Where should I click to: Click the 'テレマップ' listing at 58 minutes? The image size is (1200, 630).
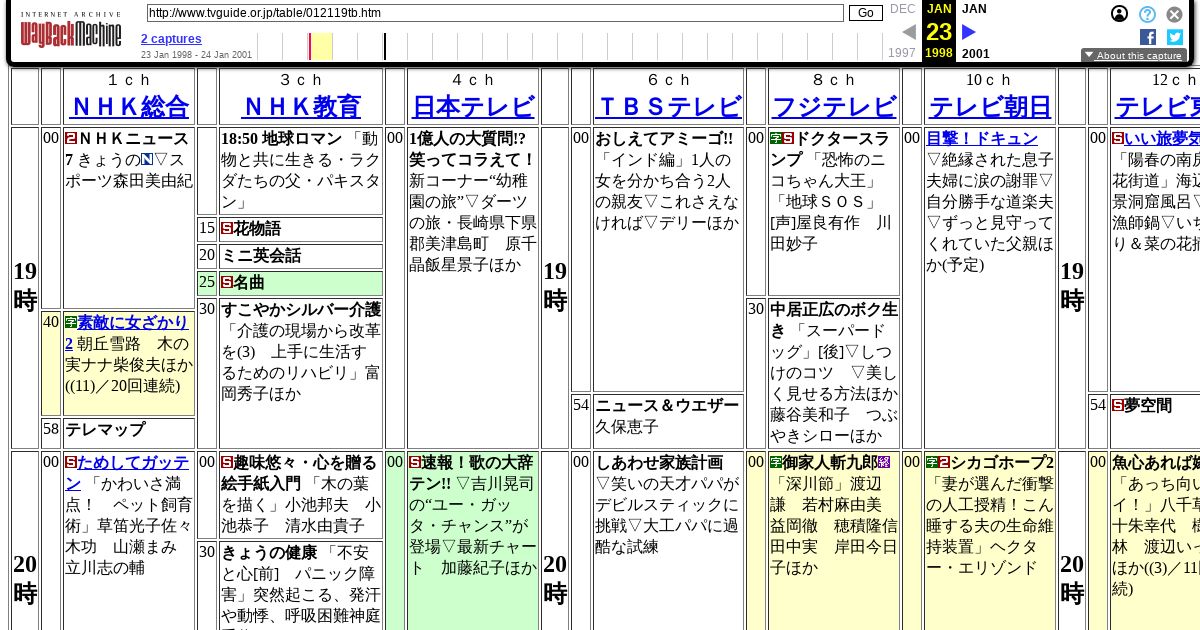pyautogui.click(x=105, y=430)
